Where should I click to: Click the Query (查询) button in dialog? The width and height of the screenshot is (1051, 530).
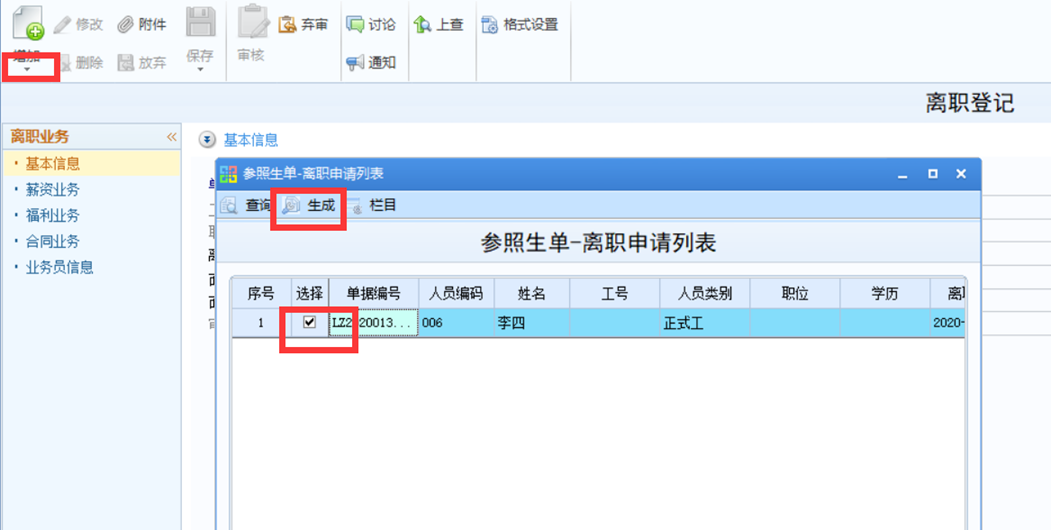[245, 206]
